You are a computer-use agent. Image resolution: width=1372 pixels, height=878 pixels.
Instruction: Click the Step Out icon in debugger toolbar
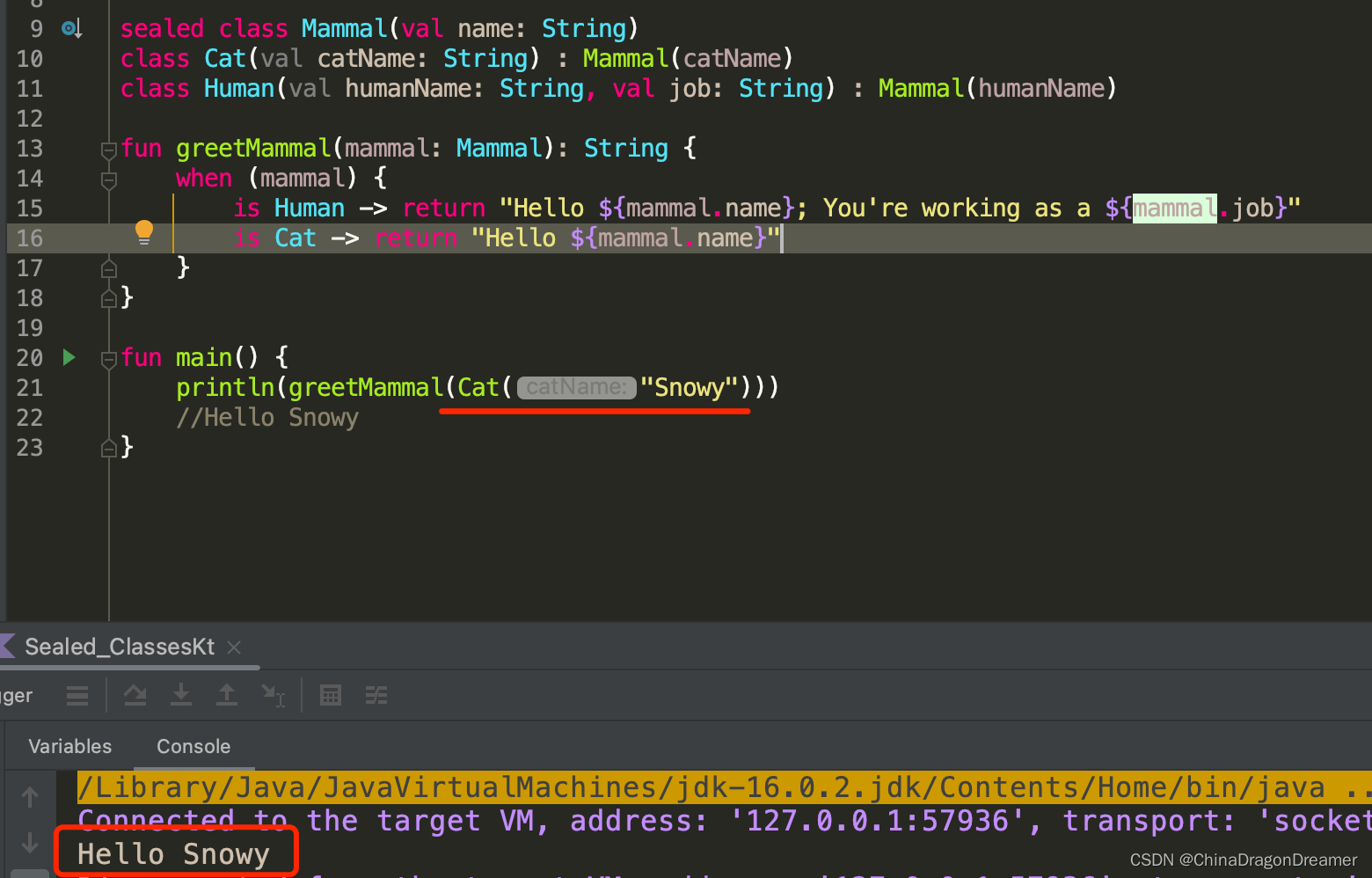tap(227, 695)
